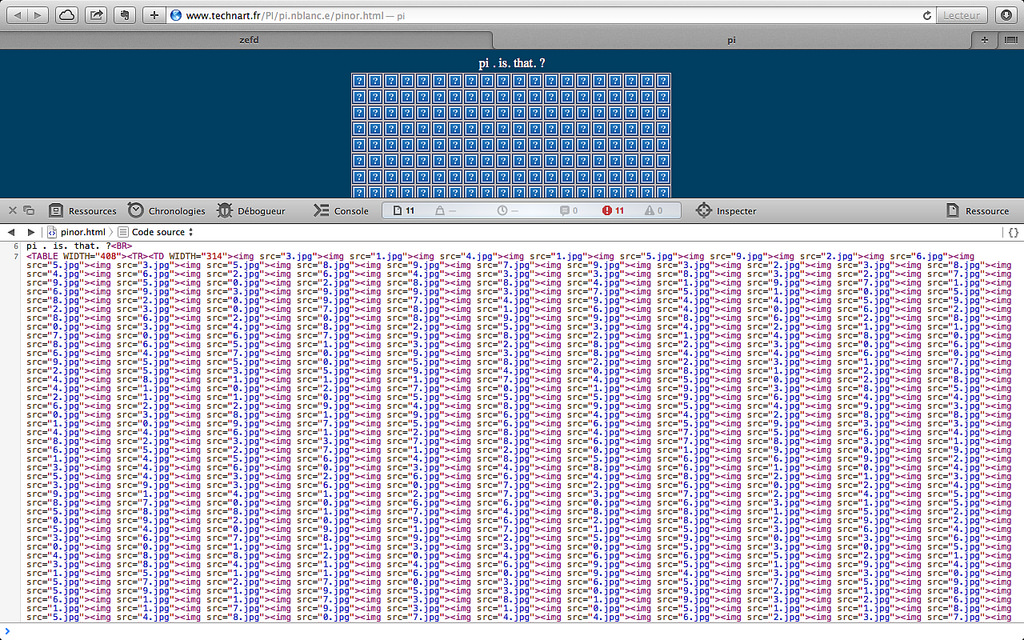Expand the Code source dropdown
The height and width of the screenshot is (640, 1024).
(x=155, y=232)
